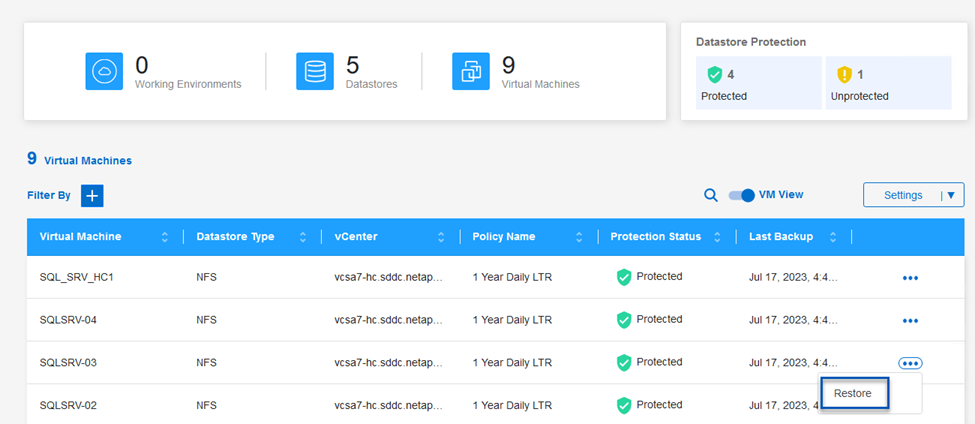Add a filter with the plus icon
The height and width of the screenshot is (424, 975).
[92, 196]
